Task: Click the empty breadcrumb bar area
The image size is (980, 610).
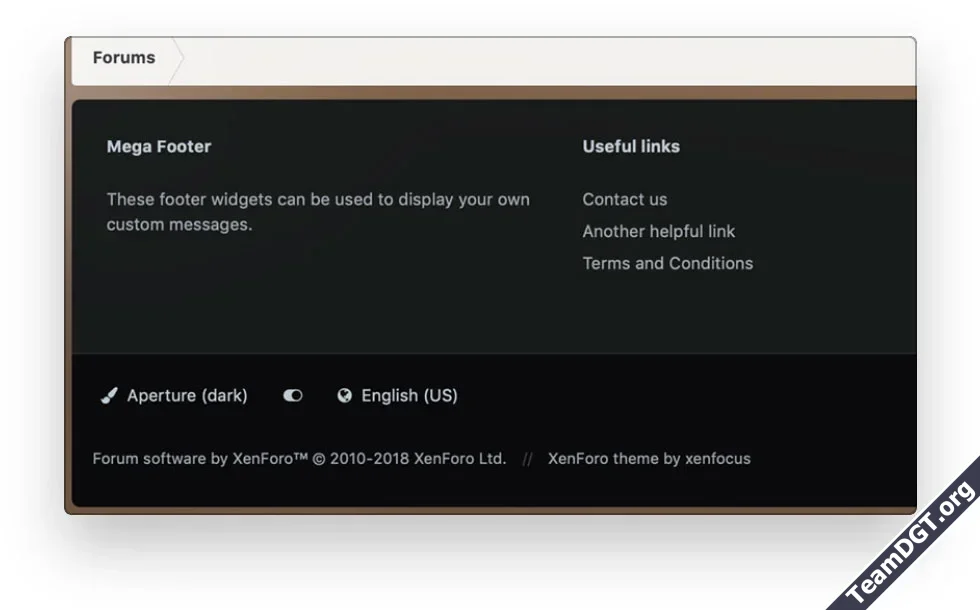Action: coord(550,60)
